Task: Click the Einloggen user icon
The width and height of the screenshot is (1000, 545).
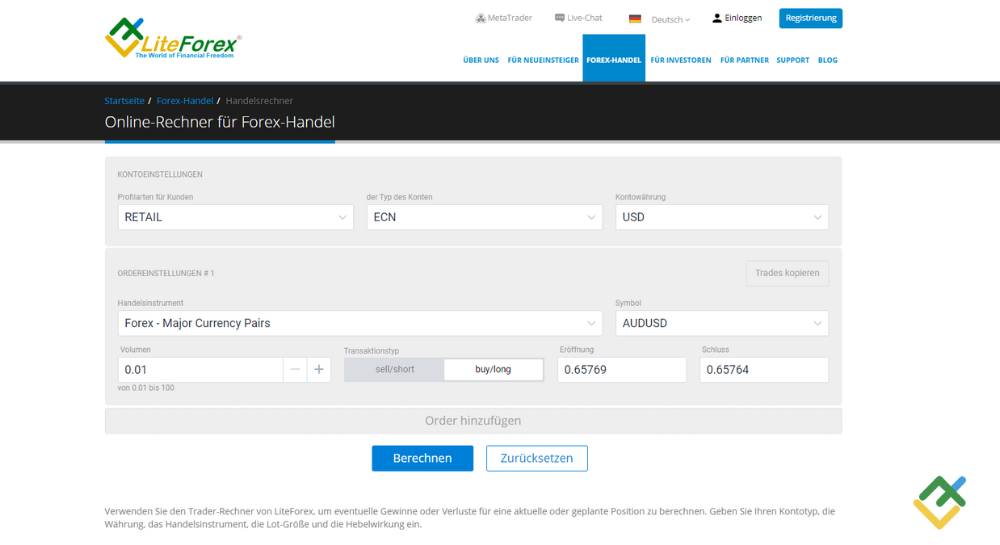Action: 717,18
